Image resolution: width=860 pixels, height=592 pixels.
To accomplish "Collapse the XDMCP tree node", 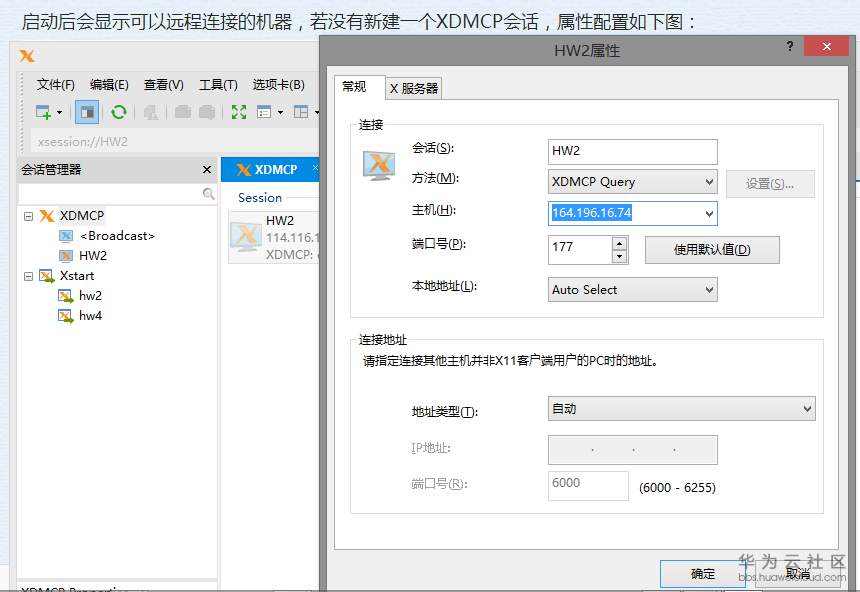I will pos(29,216).
